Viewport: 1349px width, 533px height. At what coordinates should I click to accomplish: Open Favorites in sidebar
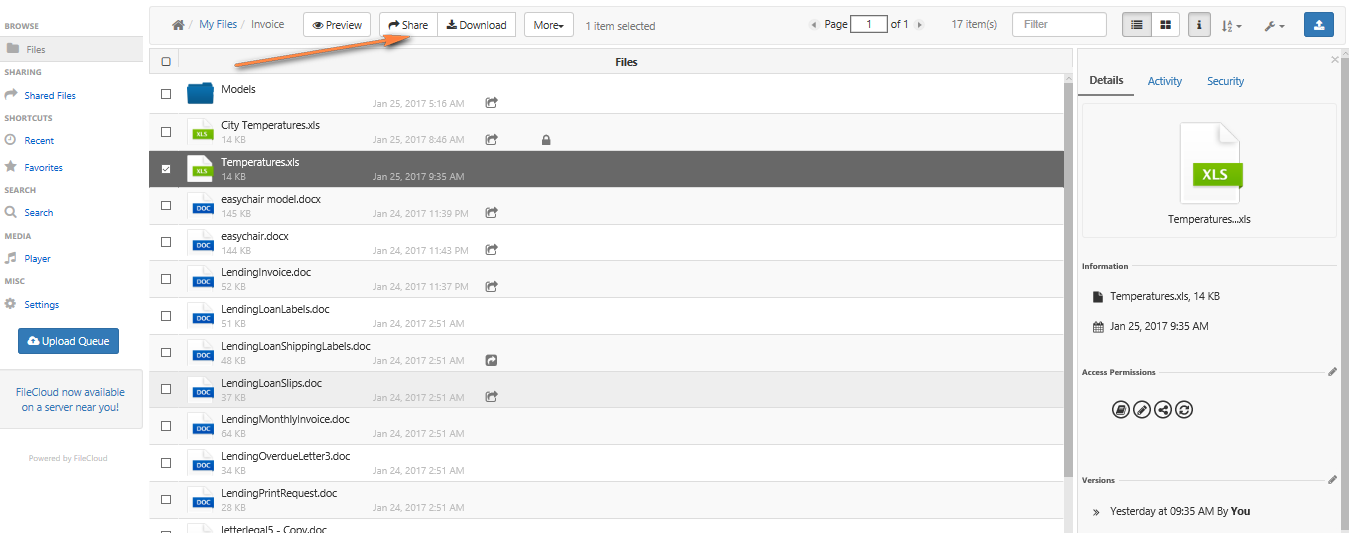coord(44,168)
